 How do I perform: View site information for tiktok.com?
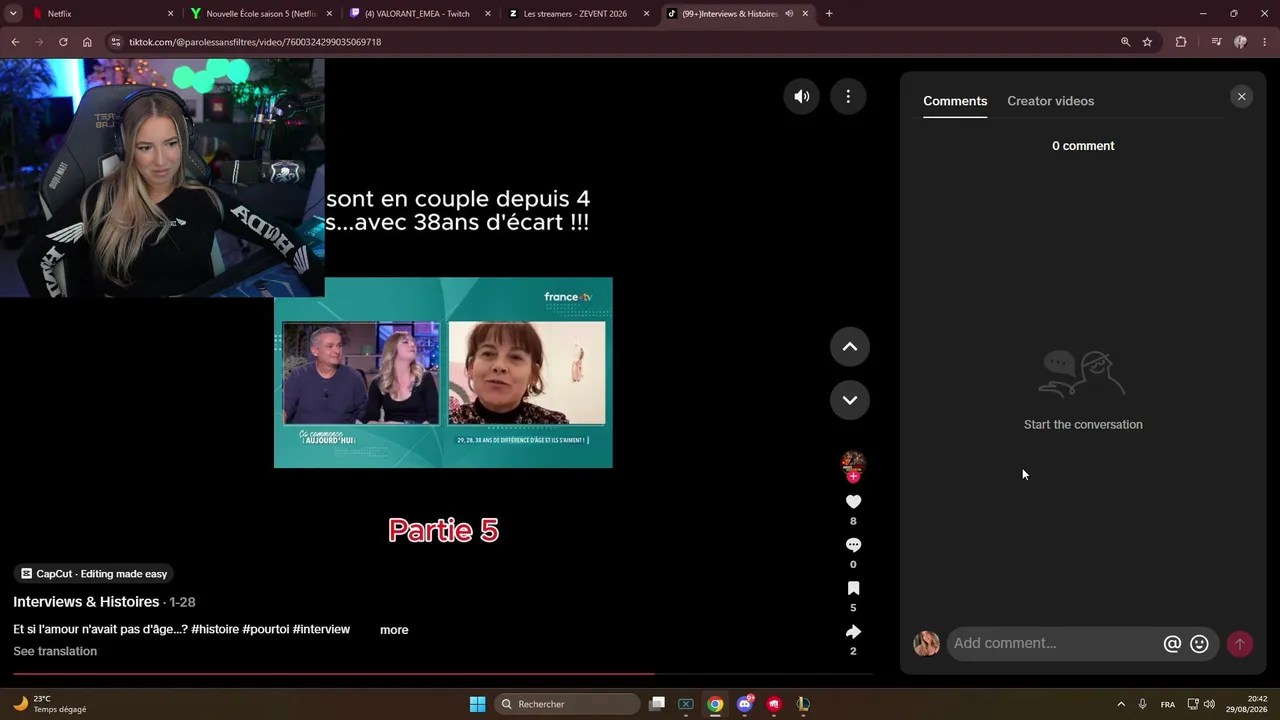click(116, 42)
